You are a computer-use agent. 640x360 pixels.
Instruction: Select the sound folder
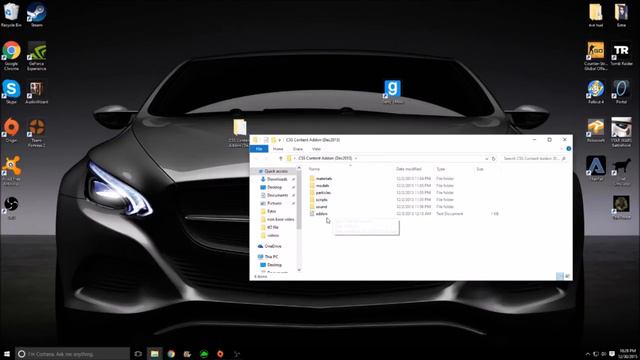[x=321, y=207]
